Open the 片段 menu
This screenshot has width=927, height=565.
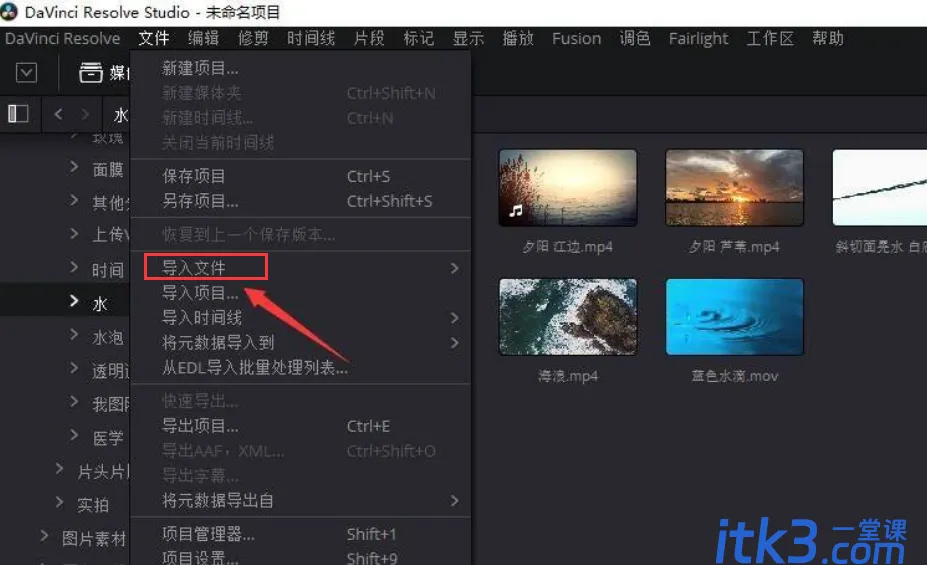click(369, 38)
